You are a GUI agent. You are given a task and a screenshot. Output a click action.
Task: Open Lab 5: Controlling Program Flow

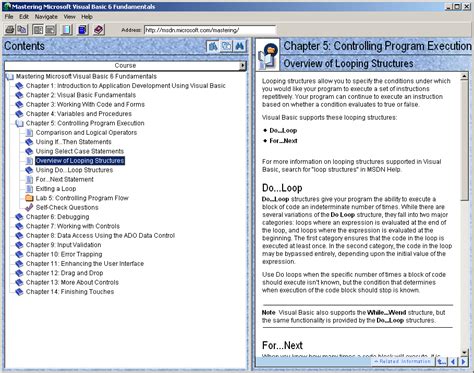[82, 198]
